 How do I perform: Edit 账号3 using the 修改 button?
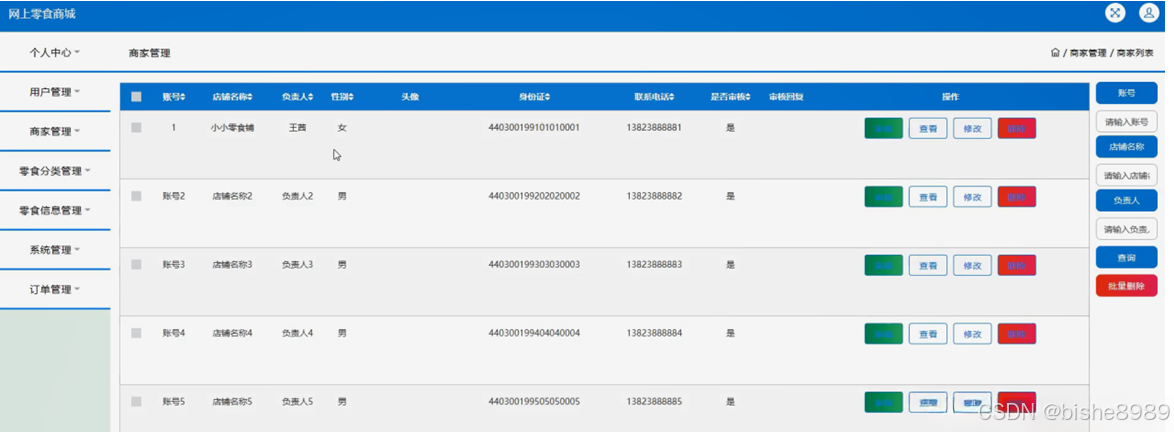pyautogui.click(x=973, y=265)
